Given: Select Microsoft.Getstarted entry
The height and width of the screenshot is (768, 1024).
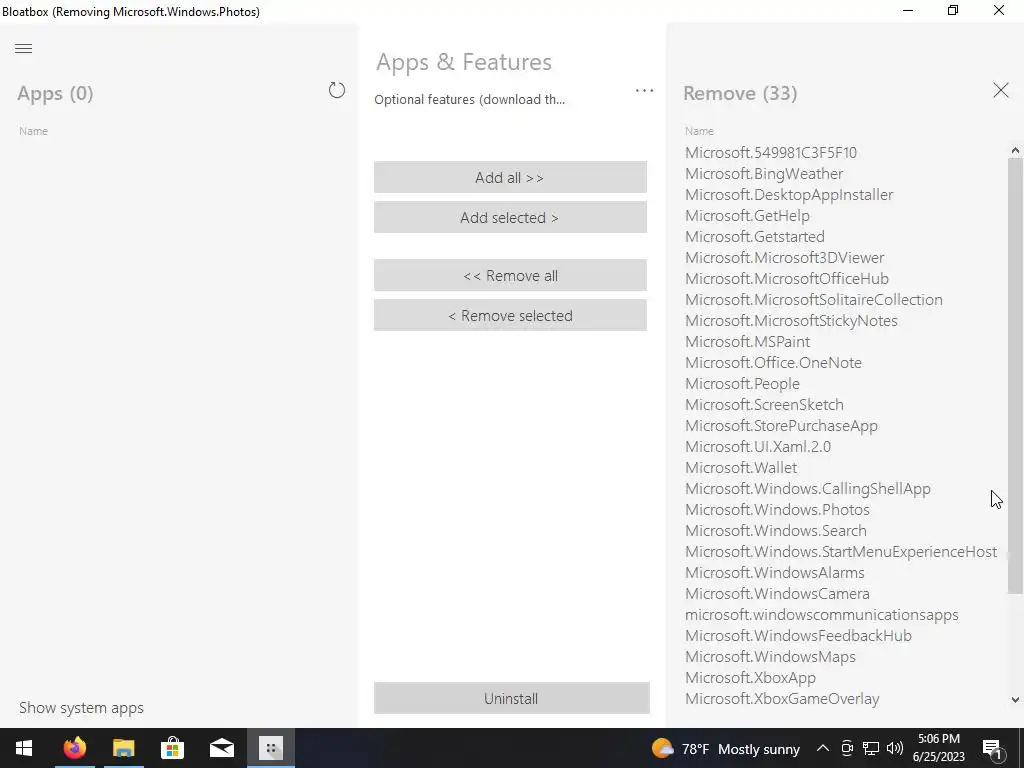Looking at the screenshot, I should 754,236.
